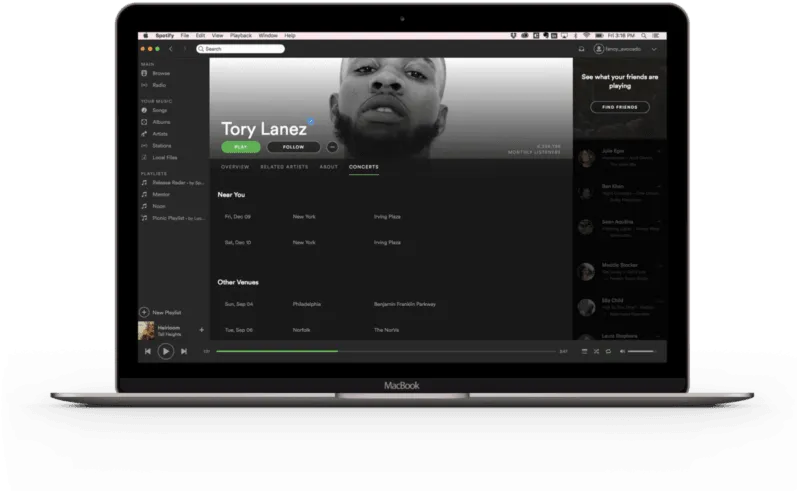This screenshot has width=797, height=491.
Task: Mute with the speaker icon
Action: 622,351
